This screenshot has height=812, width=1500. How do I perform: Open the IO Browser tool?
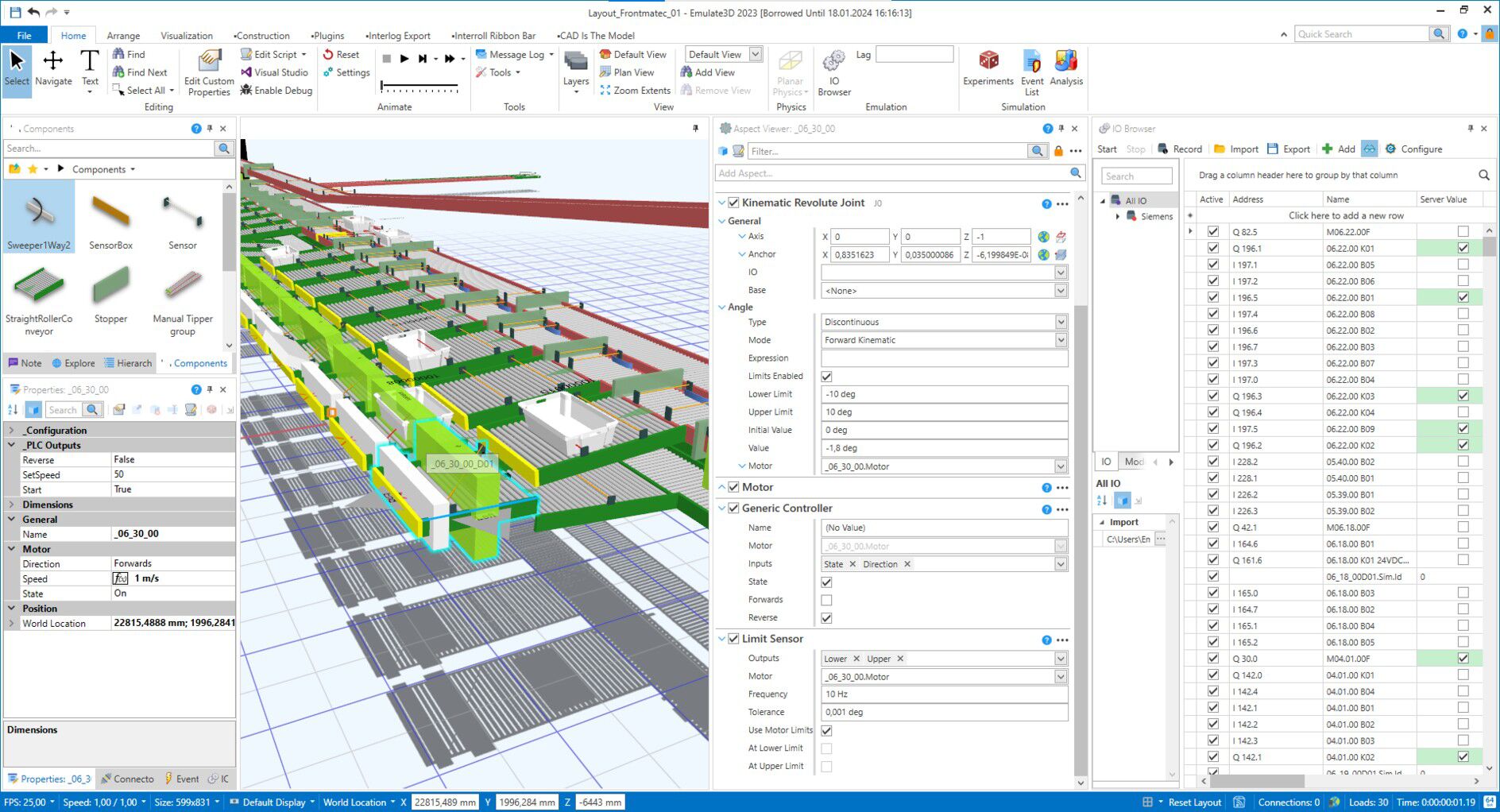tap(833, 69)
